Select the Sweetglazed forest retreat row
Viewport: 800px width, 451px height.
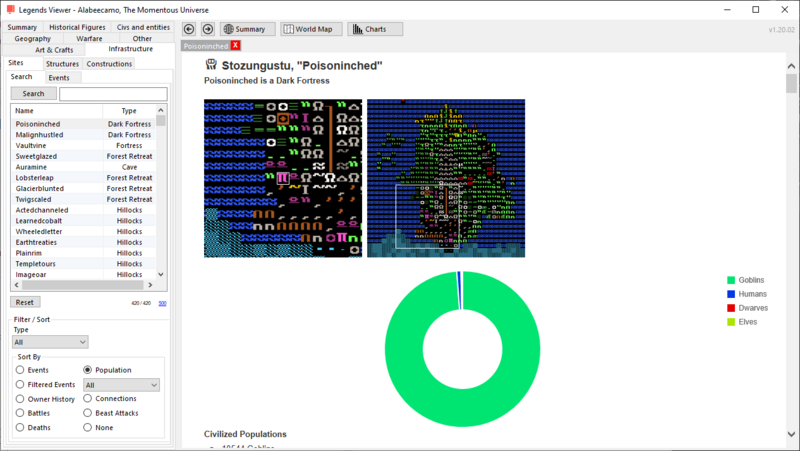click(x=83, y=156)
